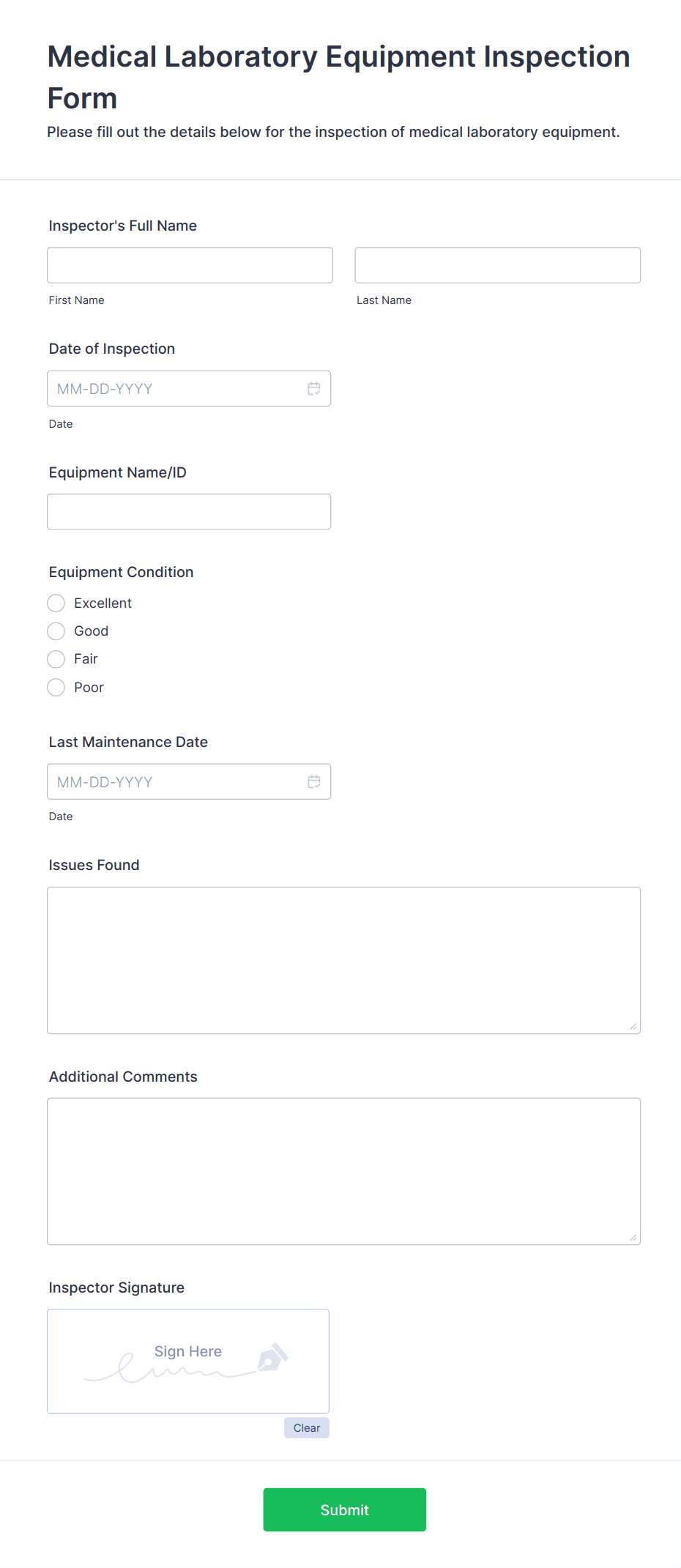Click the pen icon in signature box
681x1568 pixels.
point(272,1357)
